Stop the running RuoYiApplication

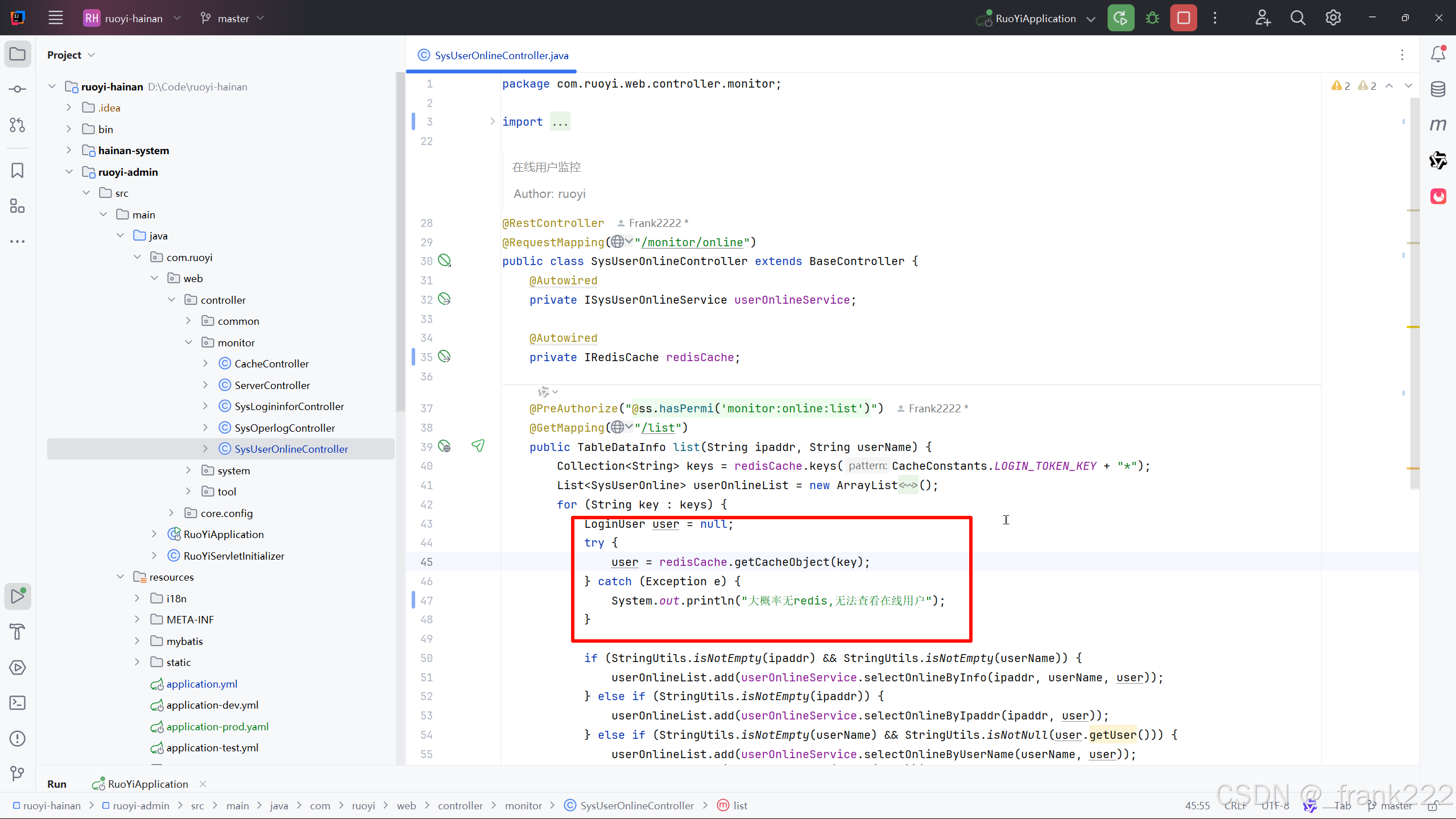tap(1184, 18)
